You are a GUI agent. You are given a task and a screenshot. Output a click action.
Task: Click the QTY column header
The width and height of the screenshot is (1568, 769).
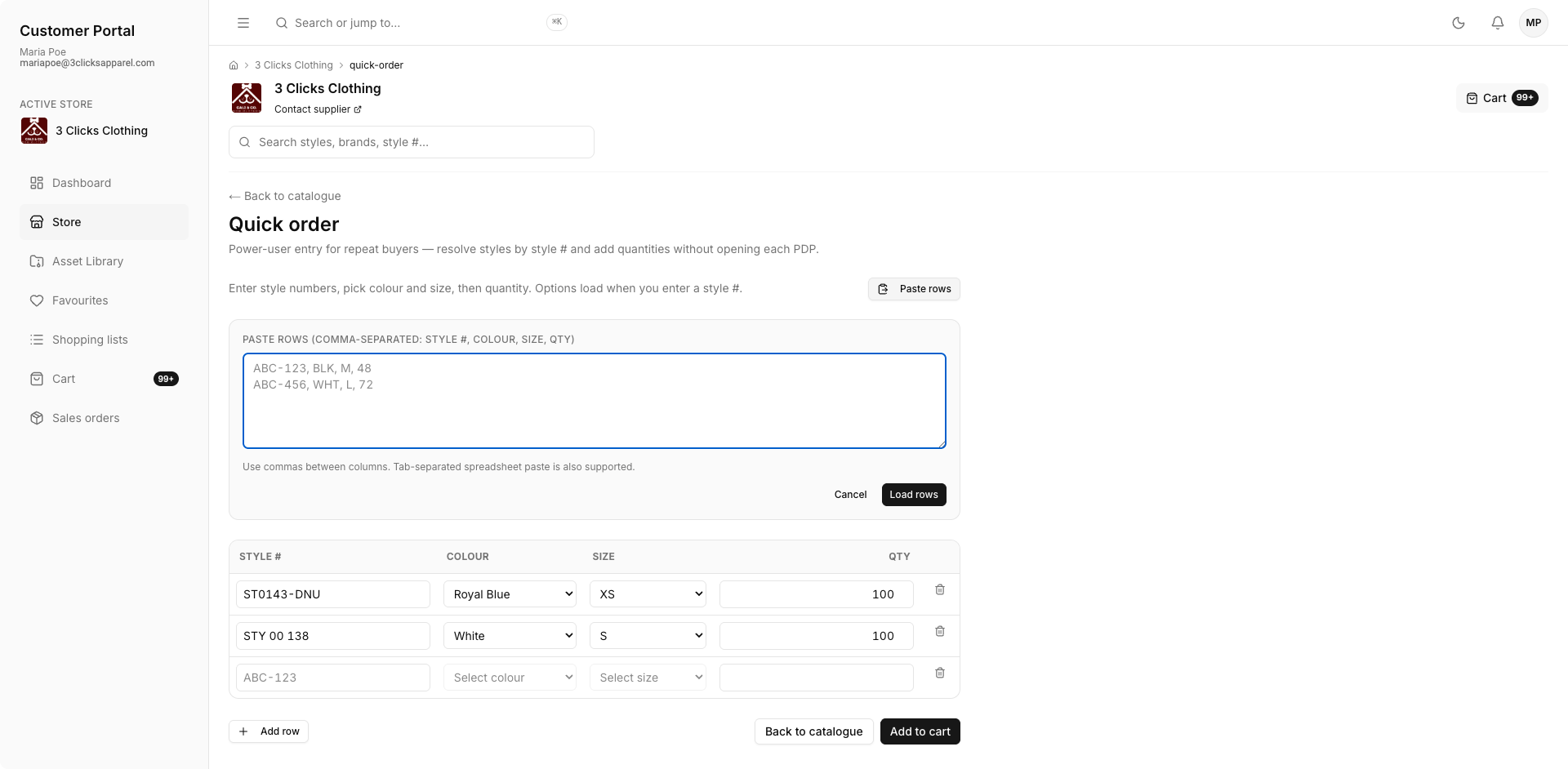(899, 557)
